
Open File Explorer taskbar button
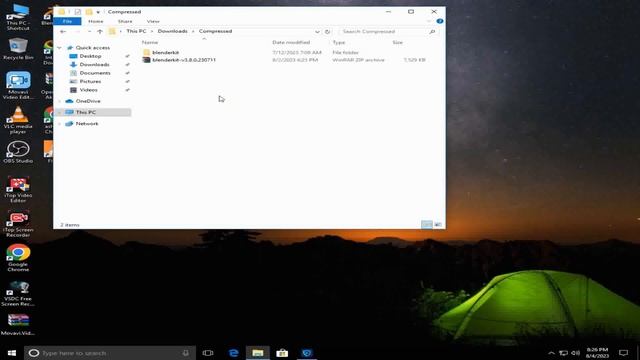[x=258, y=353]
